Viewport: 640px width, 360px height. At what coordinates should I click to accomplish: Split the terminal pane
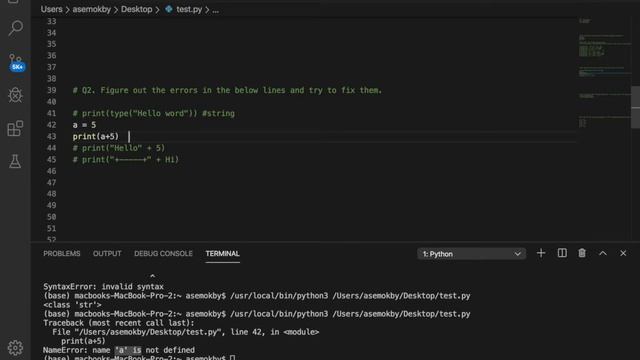[x=562, y=253]
